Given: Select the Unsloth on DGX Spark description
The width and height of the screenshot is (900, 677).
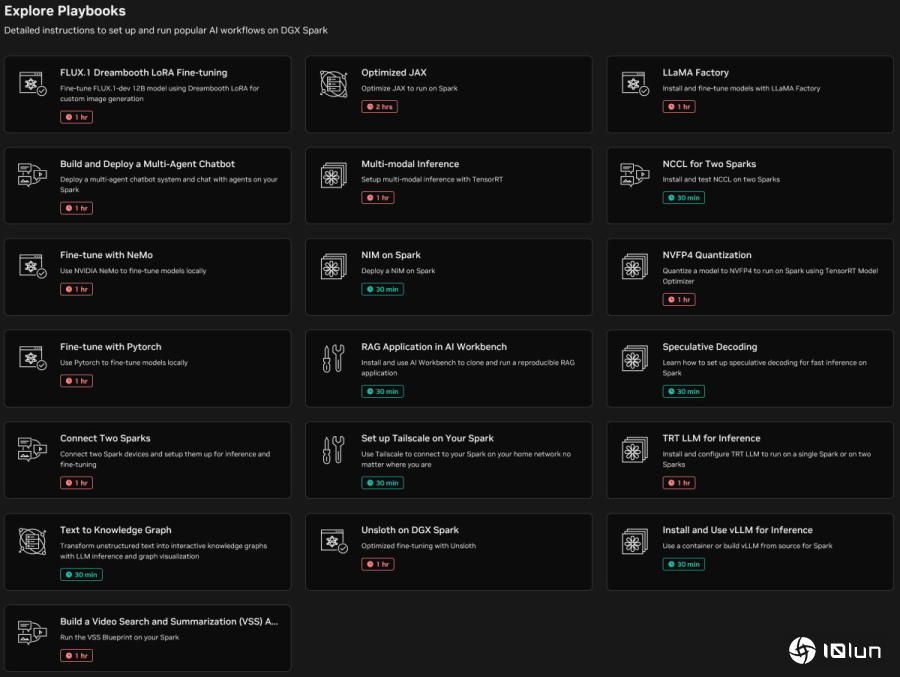Looking at the screenshot, I should (x=418, y=546).
